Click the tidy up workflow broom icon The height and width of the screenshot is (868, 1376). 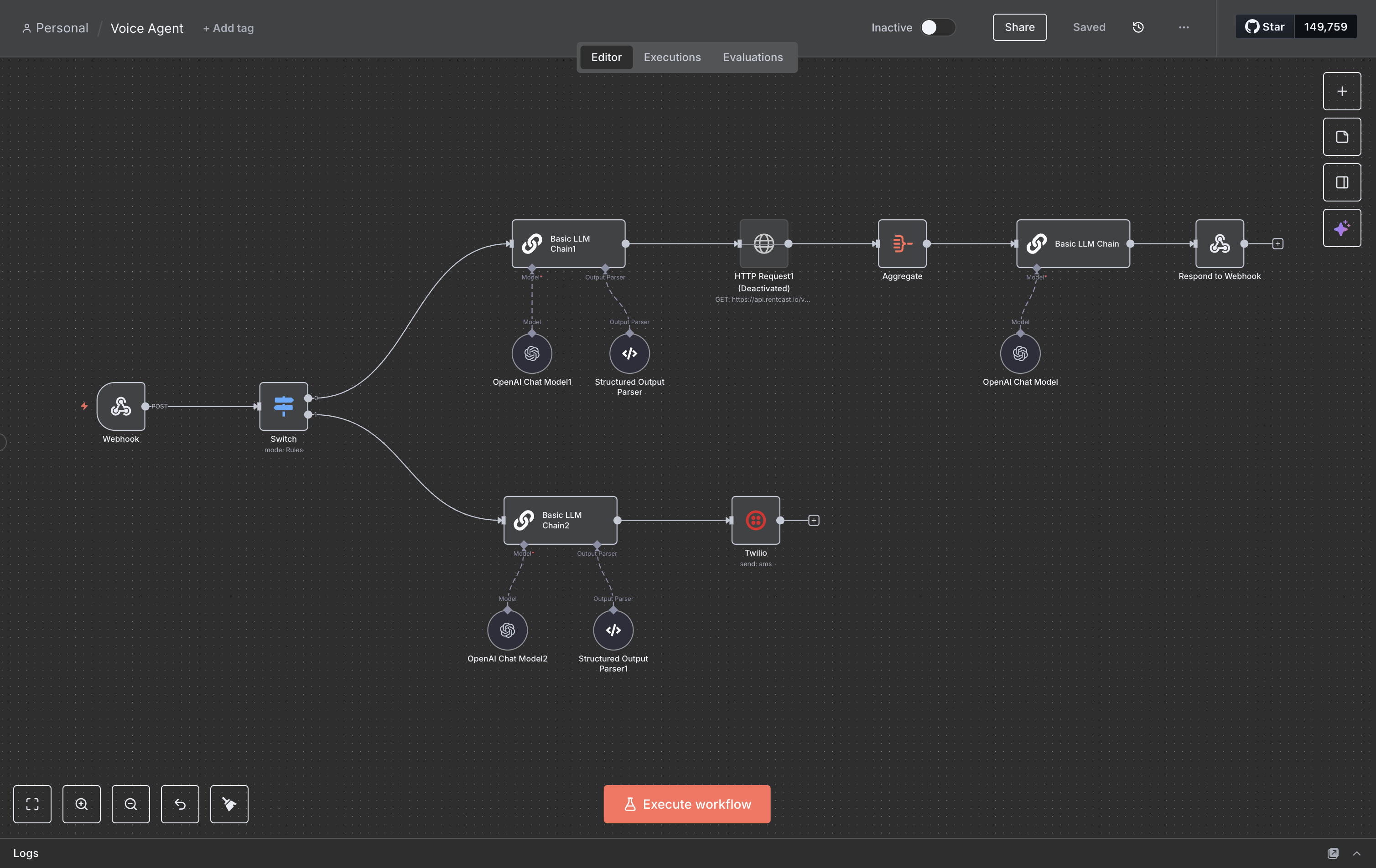(x=229, y=804)
